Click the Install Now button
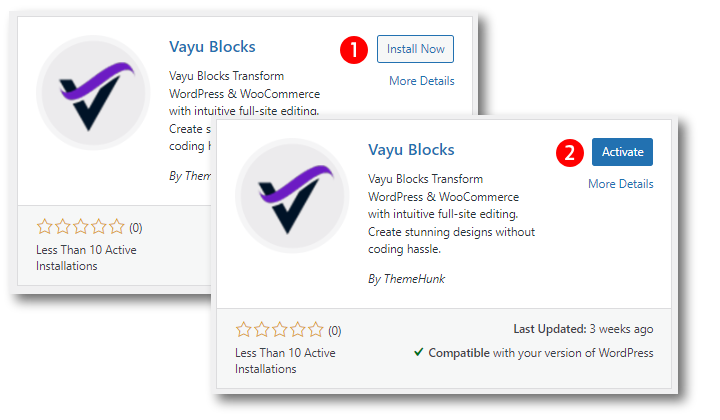The width and height of the screenshot is (720, 420). coord(415,48)
